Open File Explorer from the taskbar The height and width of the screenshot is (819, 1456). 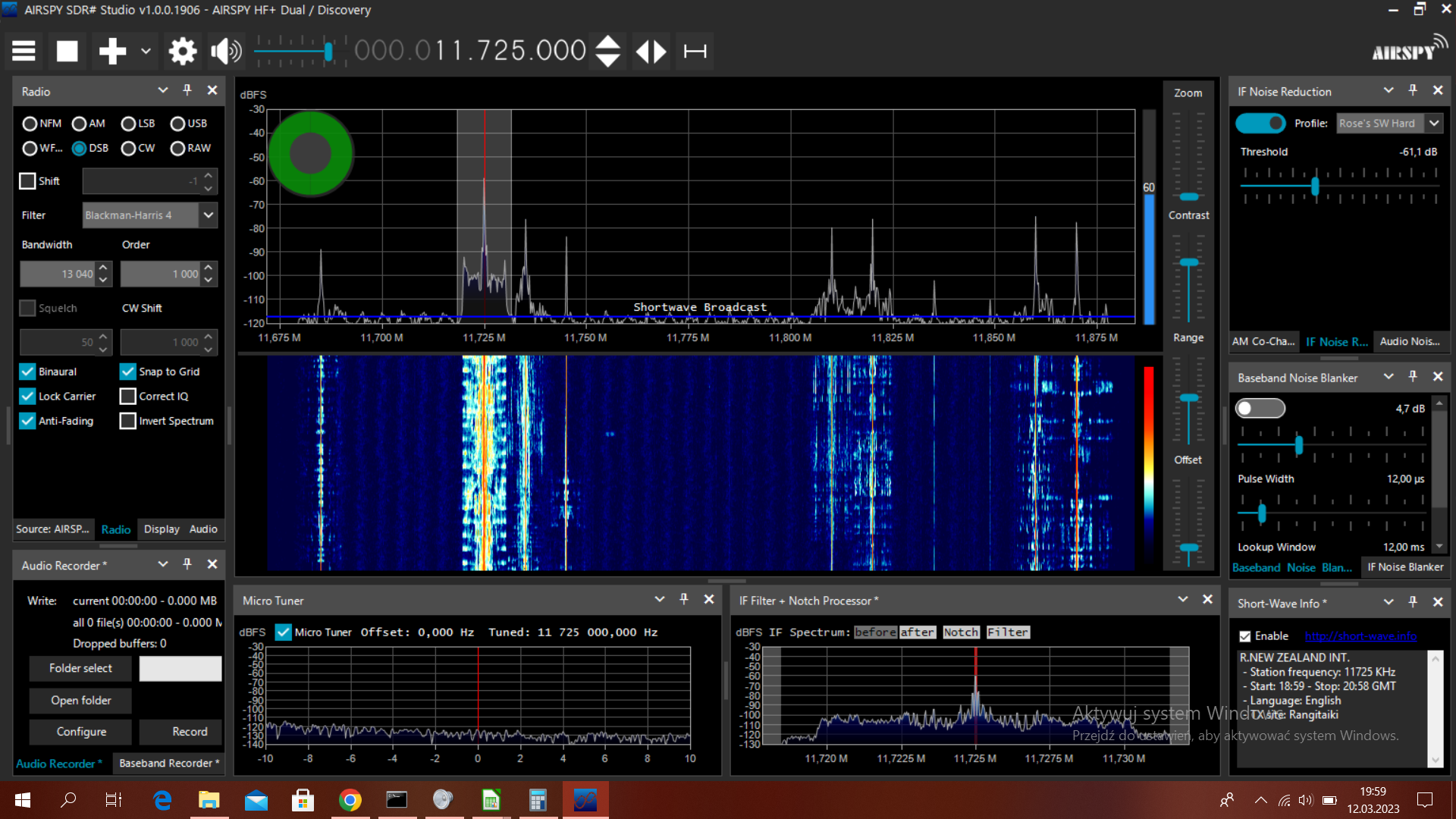tap(209, 800)
